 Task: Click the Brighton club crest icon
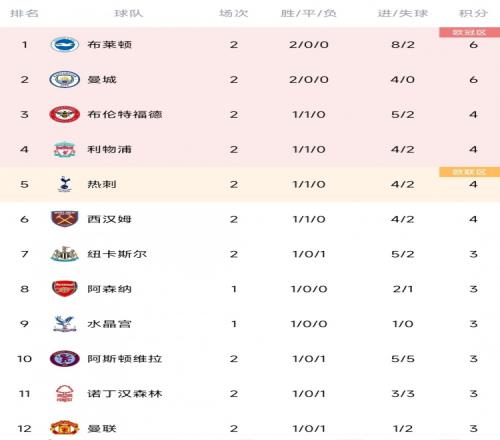point(65,45)
